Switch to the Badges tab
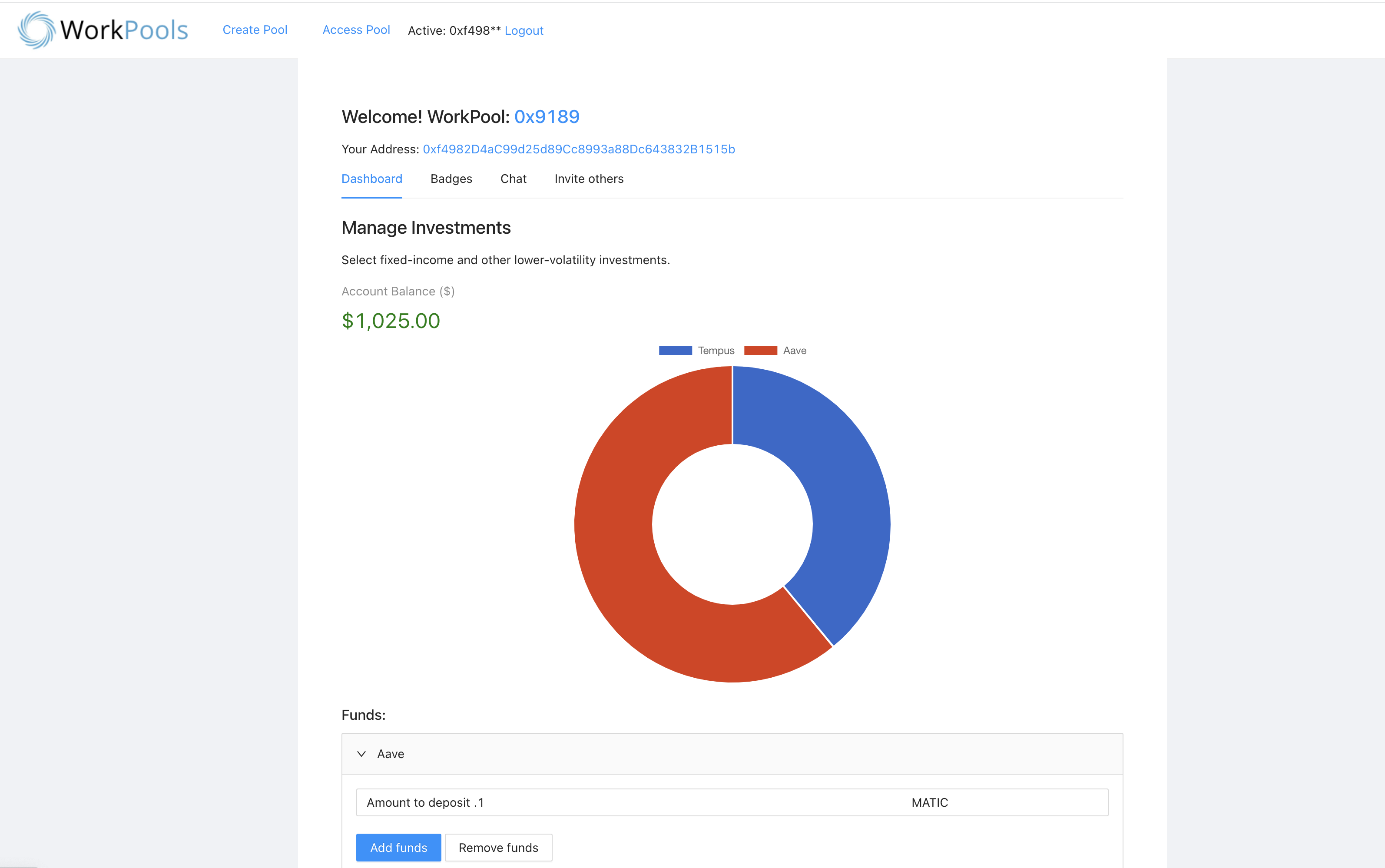This screenshot has width=1385, height=868. (x=451, y=179)
